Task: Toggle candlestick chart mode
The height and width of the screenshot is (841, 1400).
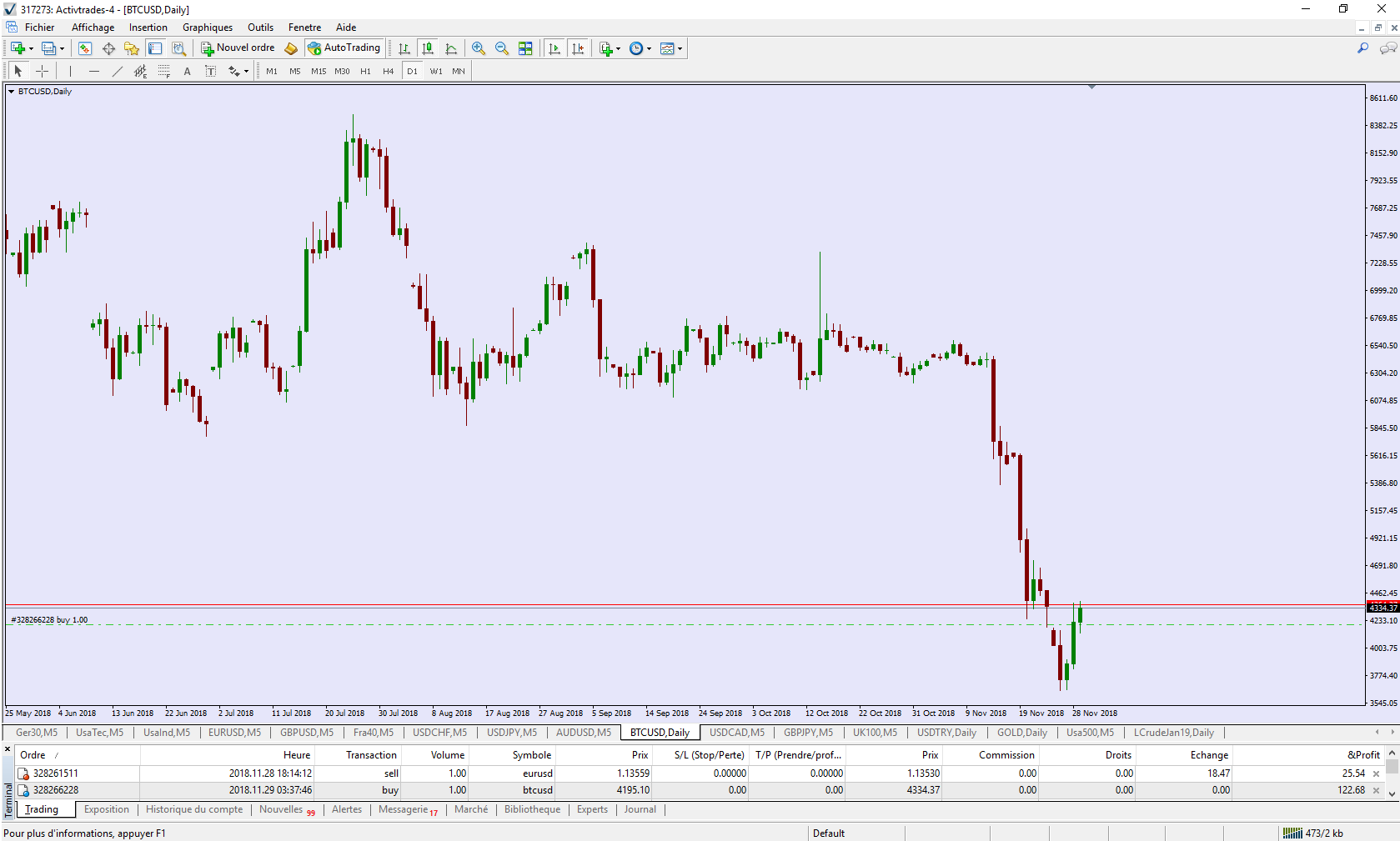Action: (428, 48)
